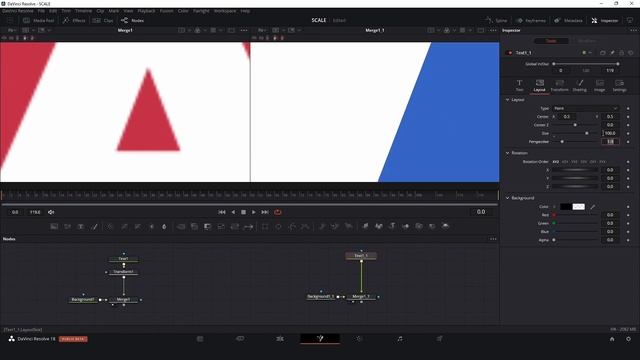Open the Home project manager icon
This screenshot has height=360, width=640.
click(x=612, y=339)
